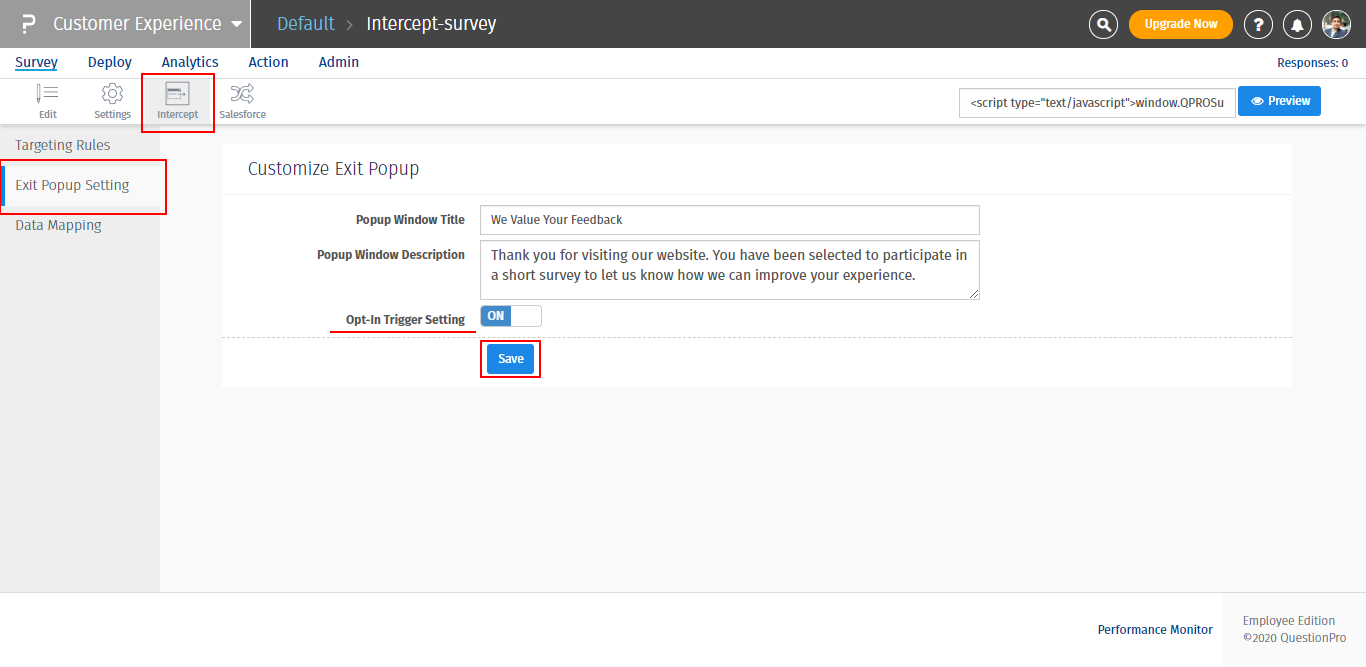Viewport: 1366px width, 667px height.
Task: Select the Edit icon in the toolbar
Action: pyautogui.click(x=47, y=100)
